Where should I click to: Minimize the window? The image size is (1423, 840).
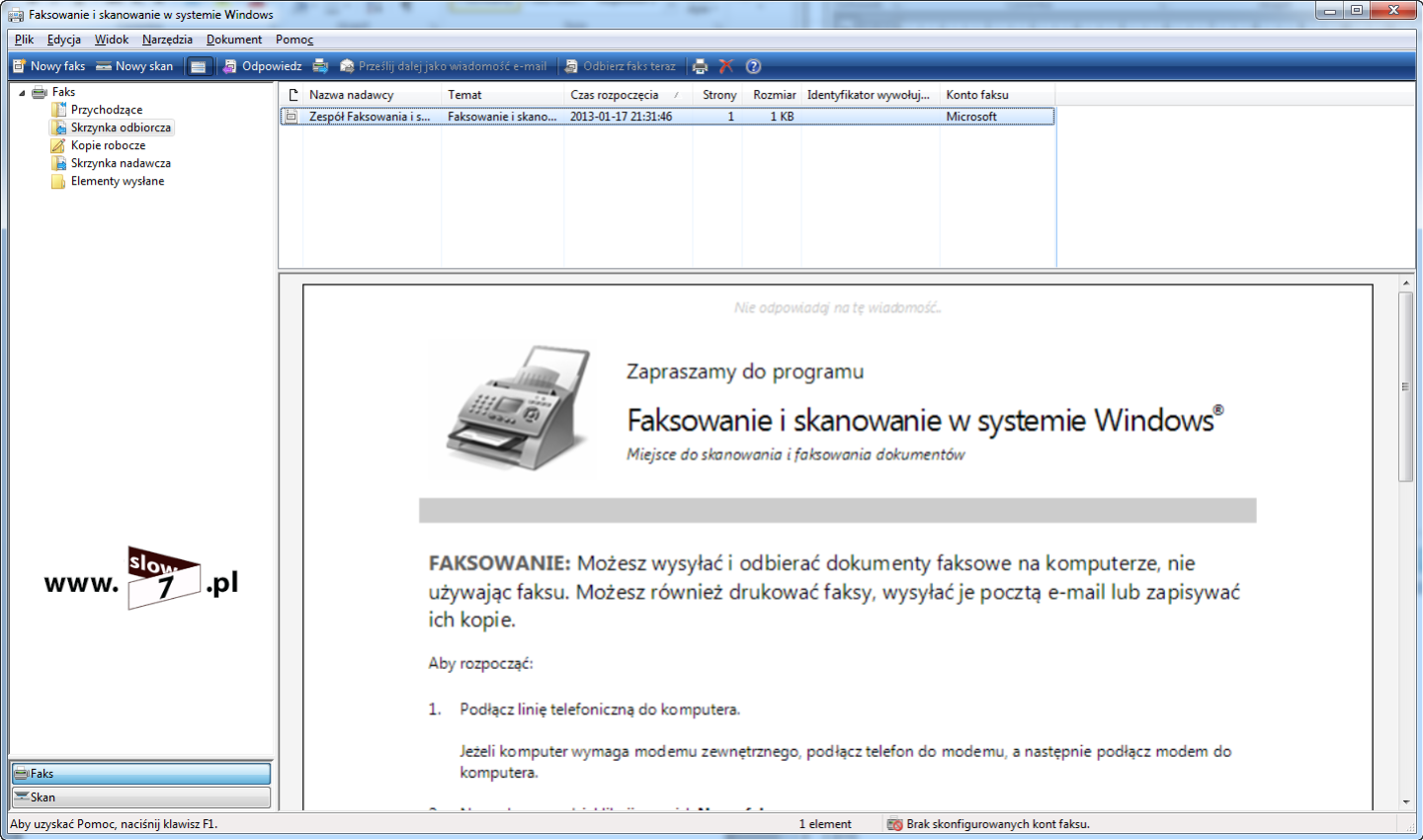1330,11
